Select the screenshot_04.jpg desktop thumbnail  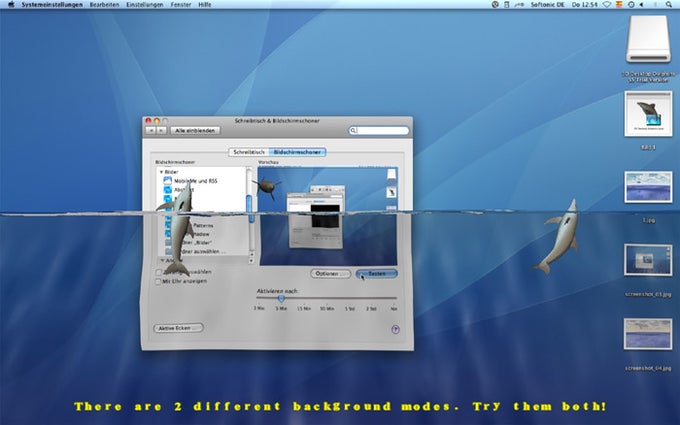point(648,333)
